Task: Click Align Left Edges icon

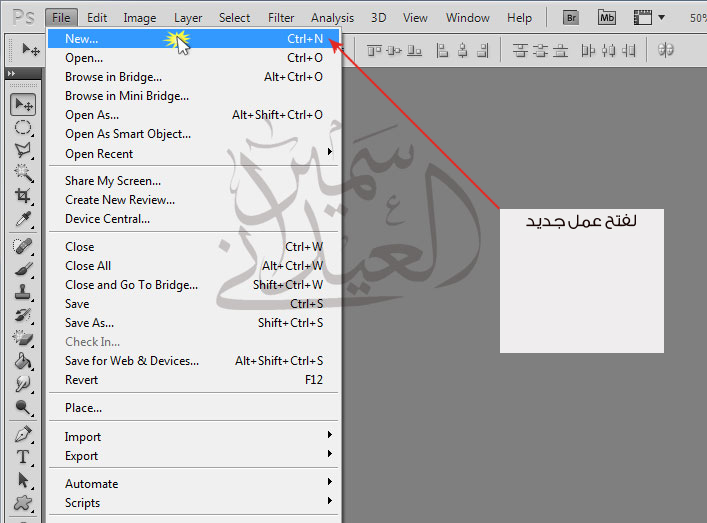Action: 442,50
